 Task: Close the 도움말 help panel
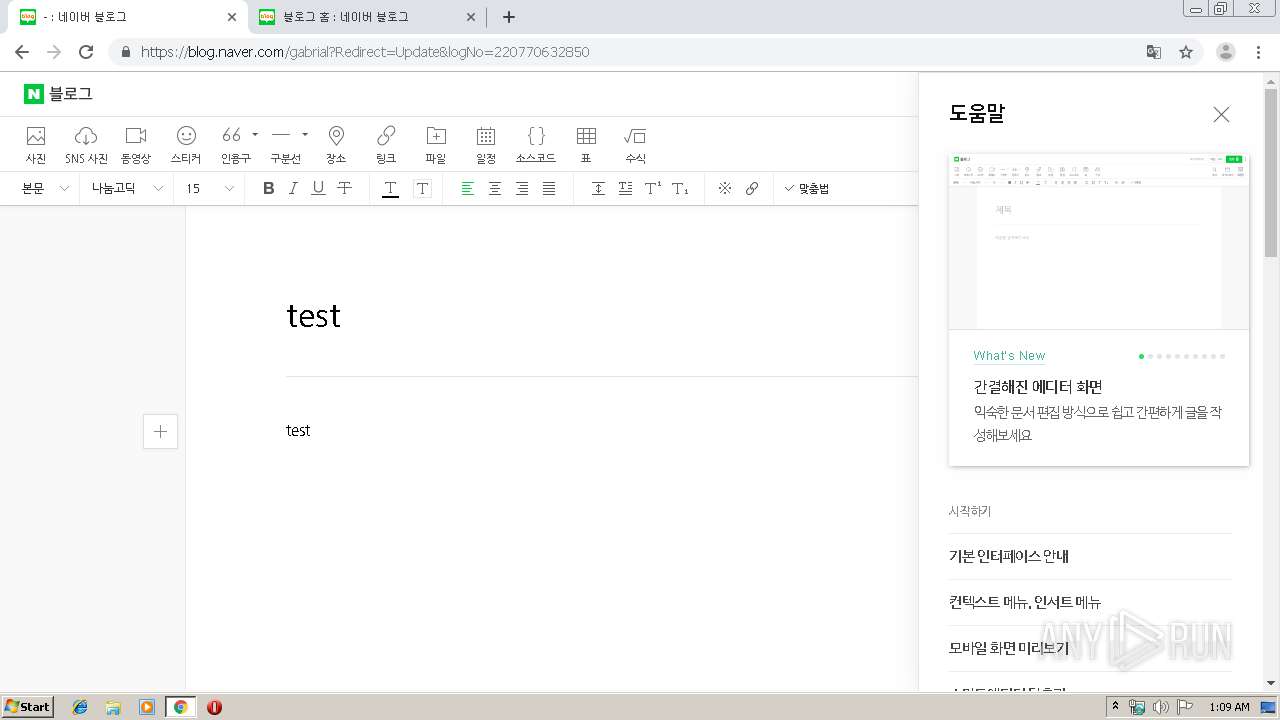(x=1221, y=115)
